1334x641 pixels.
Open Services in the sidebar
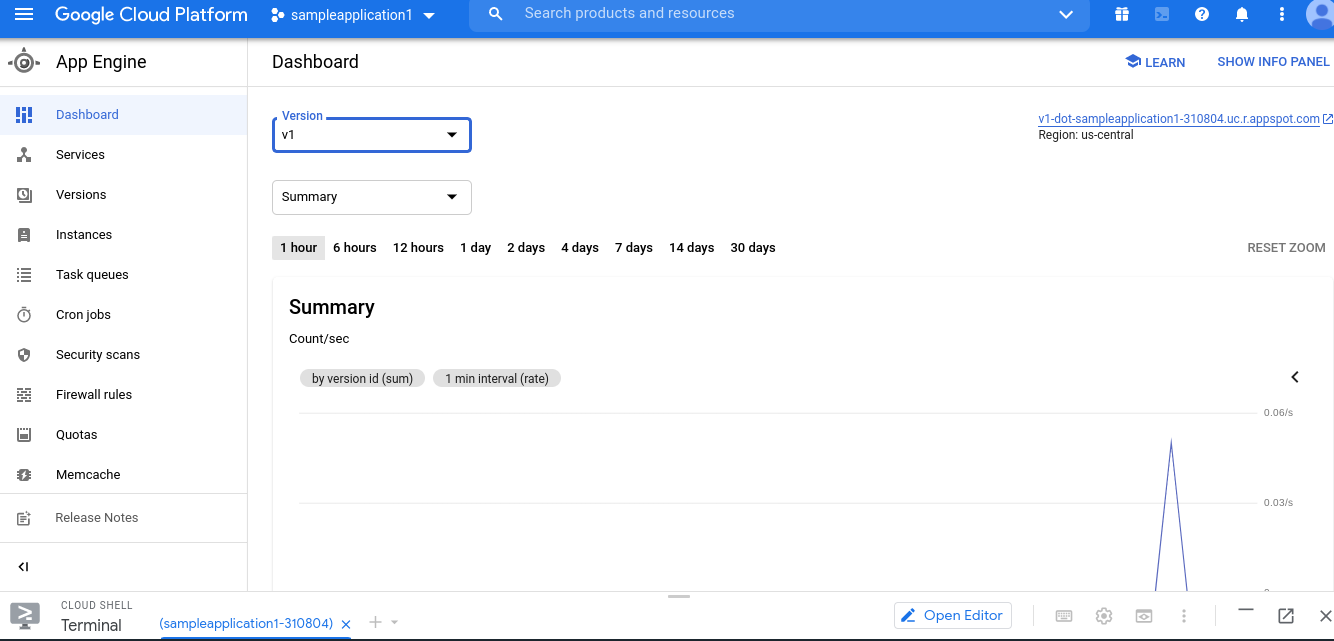coord(124,155)
